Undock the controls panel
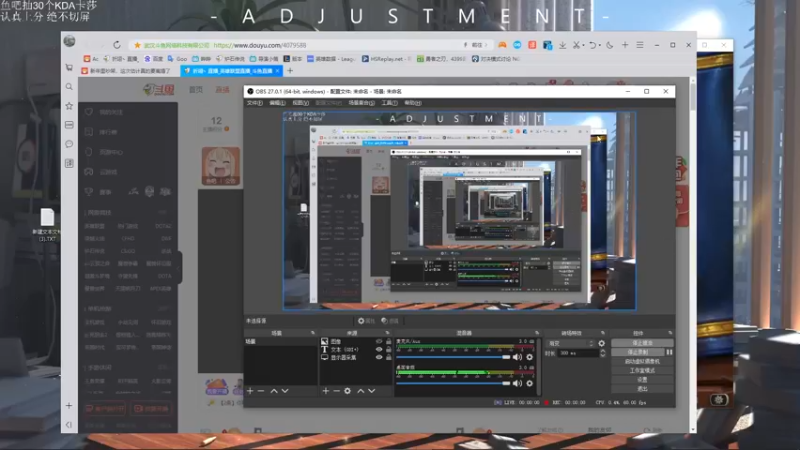The width and height of the screenshot is (800, 450). point(670,333)
